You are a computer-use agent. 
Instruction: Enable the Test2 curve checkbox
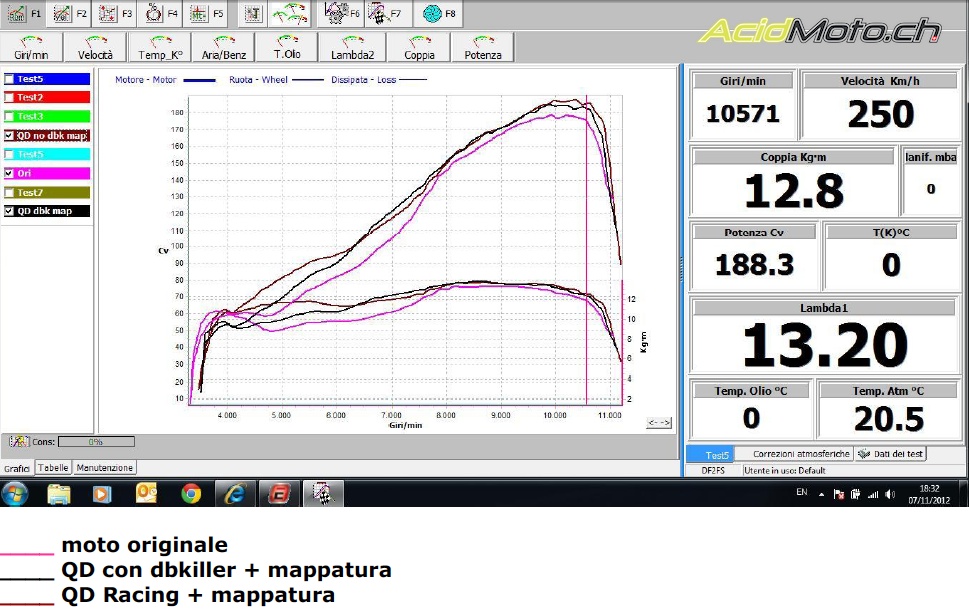(10, 98)
